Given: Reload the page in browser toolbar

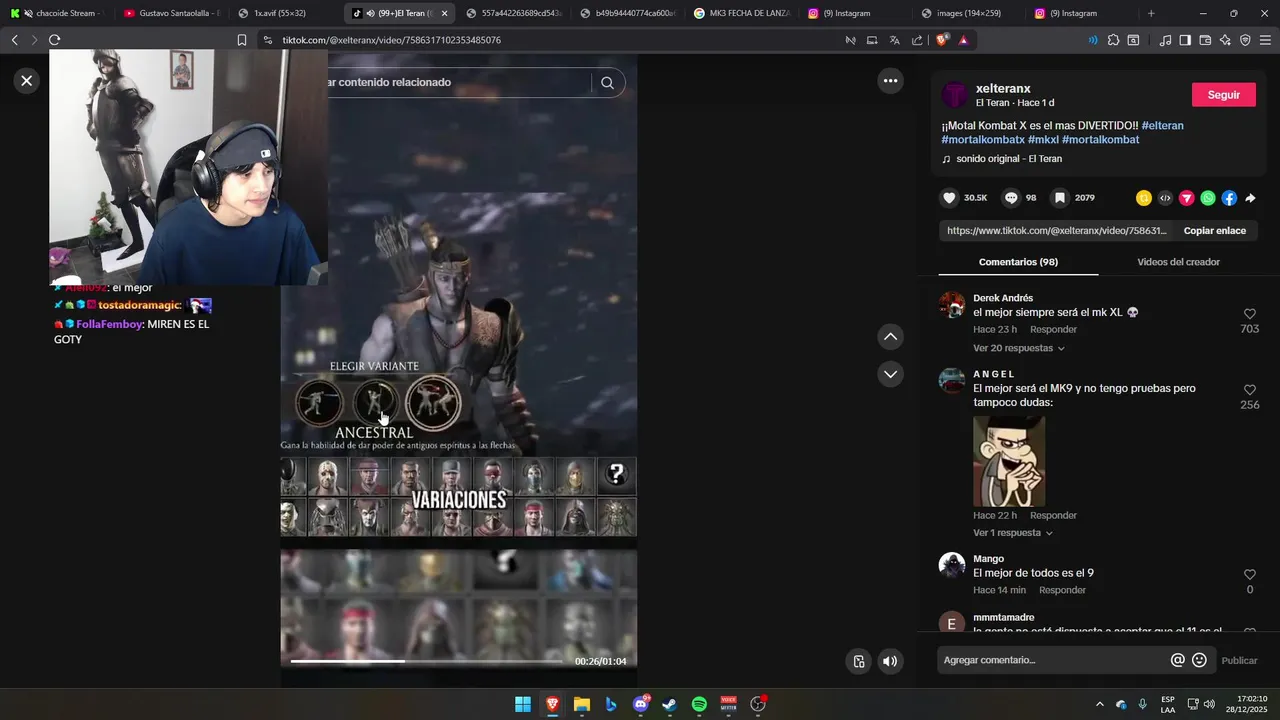Looking at the screenshot, I should 54,40.
